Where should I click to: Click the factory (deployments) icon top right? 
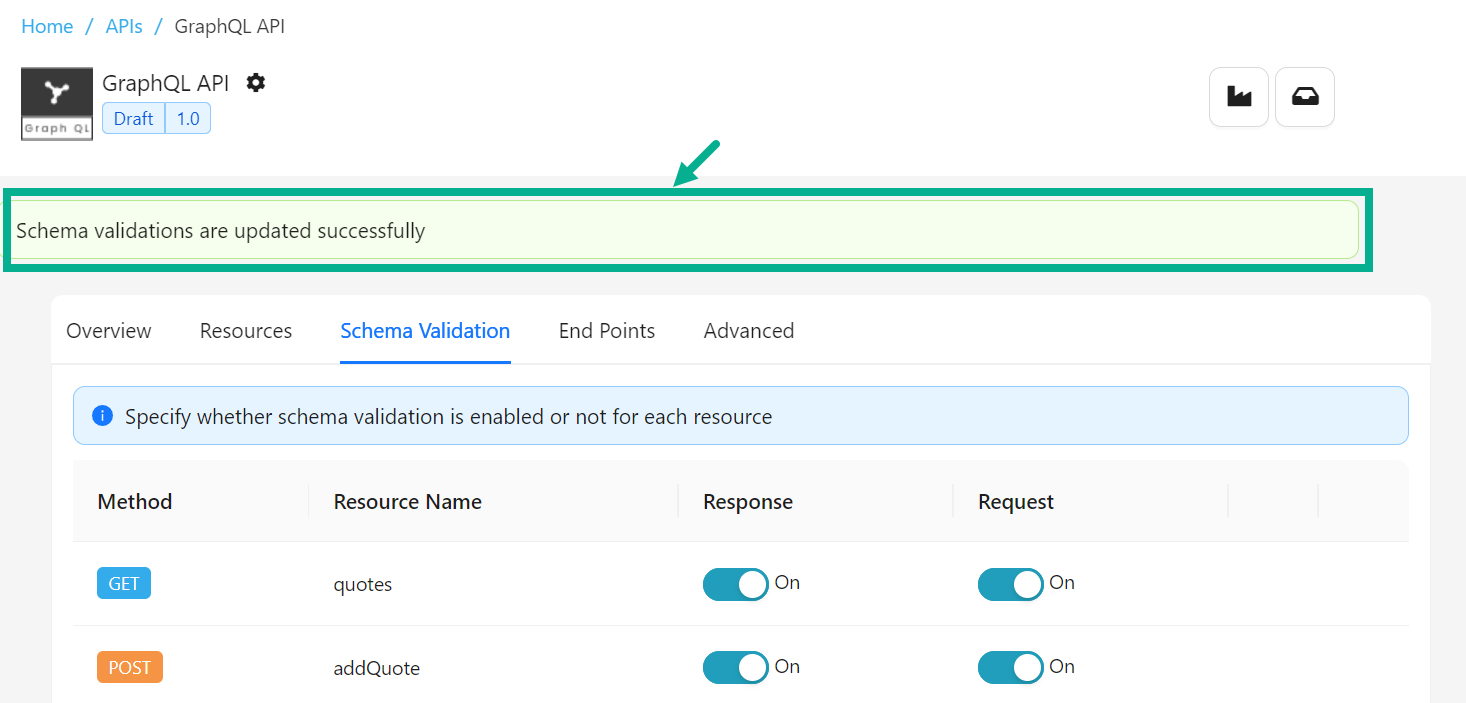click(1238, 96)
